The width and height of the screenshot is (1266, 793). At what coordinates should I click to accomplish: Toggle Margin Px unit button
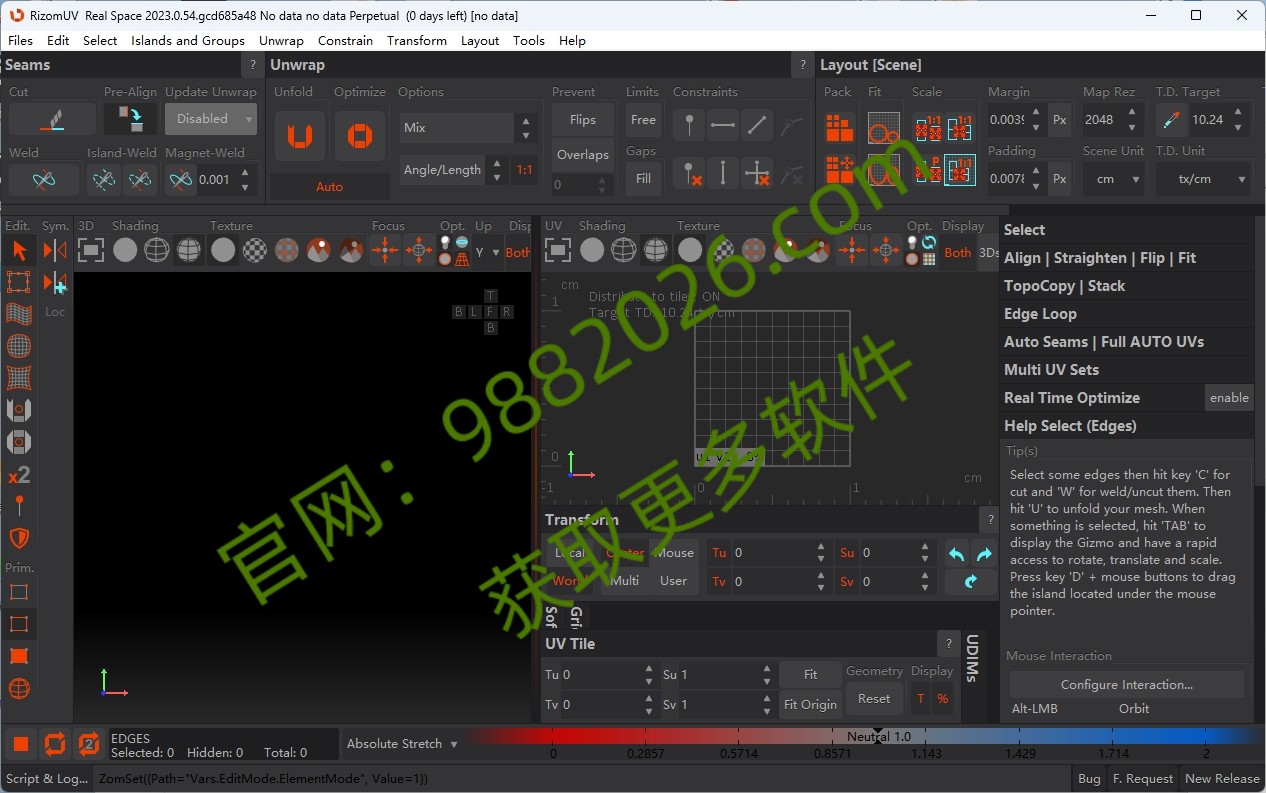pyautogui.click(x=1060, y=120)
